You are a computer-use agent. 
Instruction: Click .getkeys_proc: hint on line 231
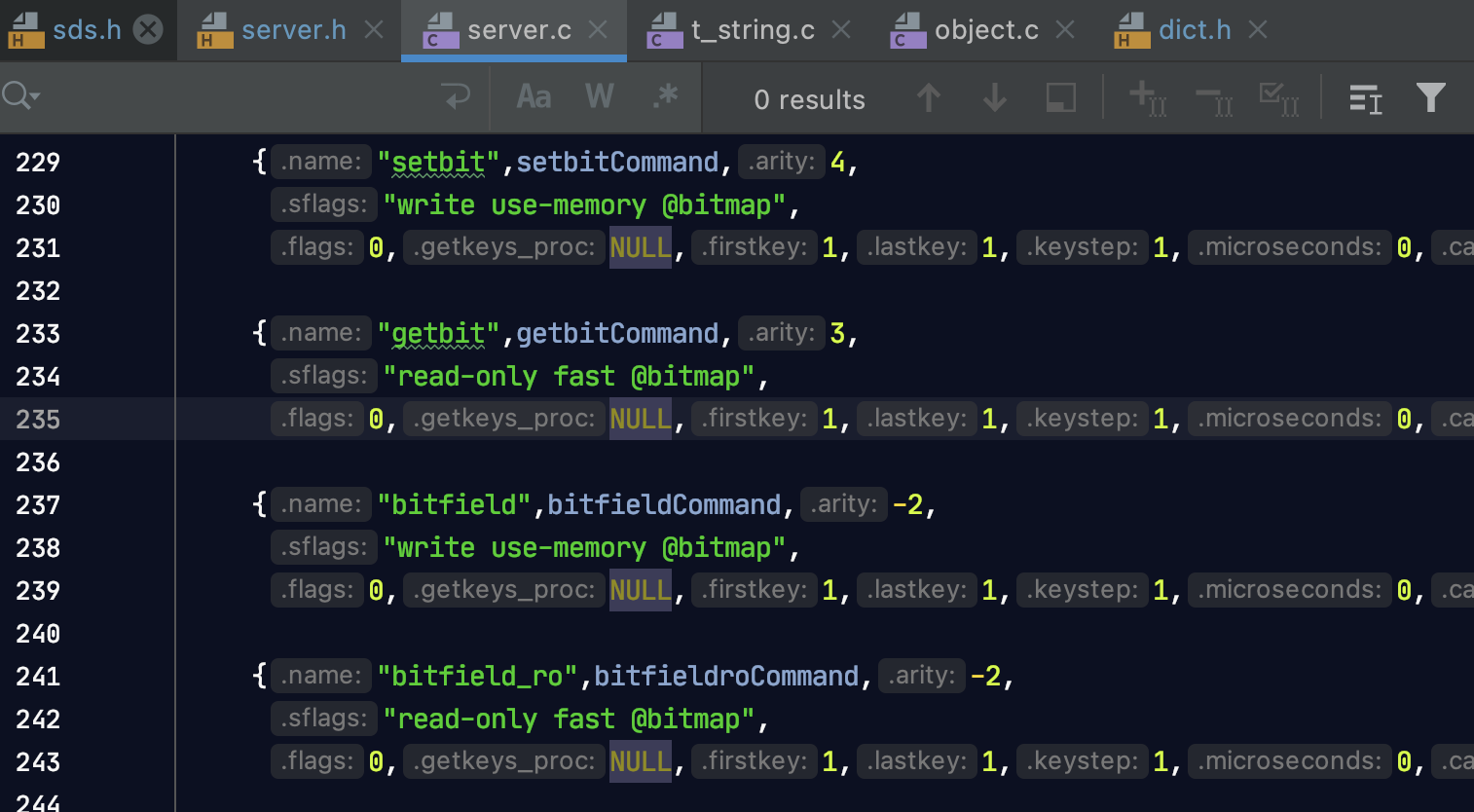pyautogui.click(x=503, y=247)
